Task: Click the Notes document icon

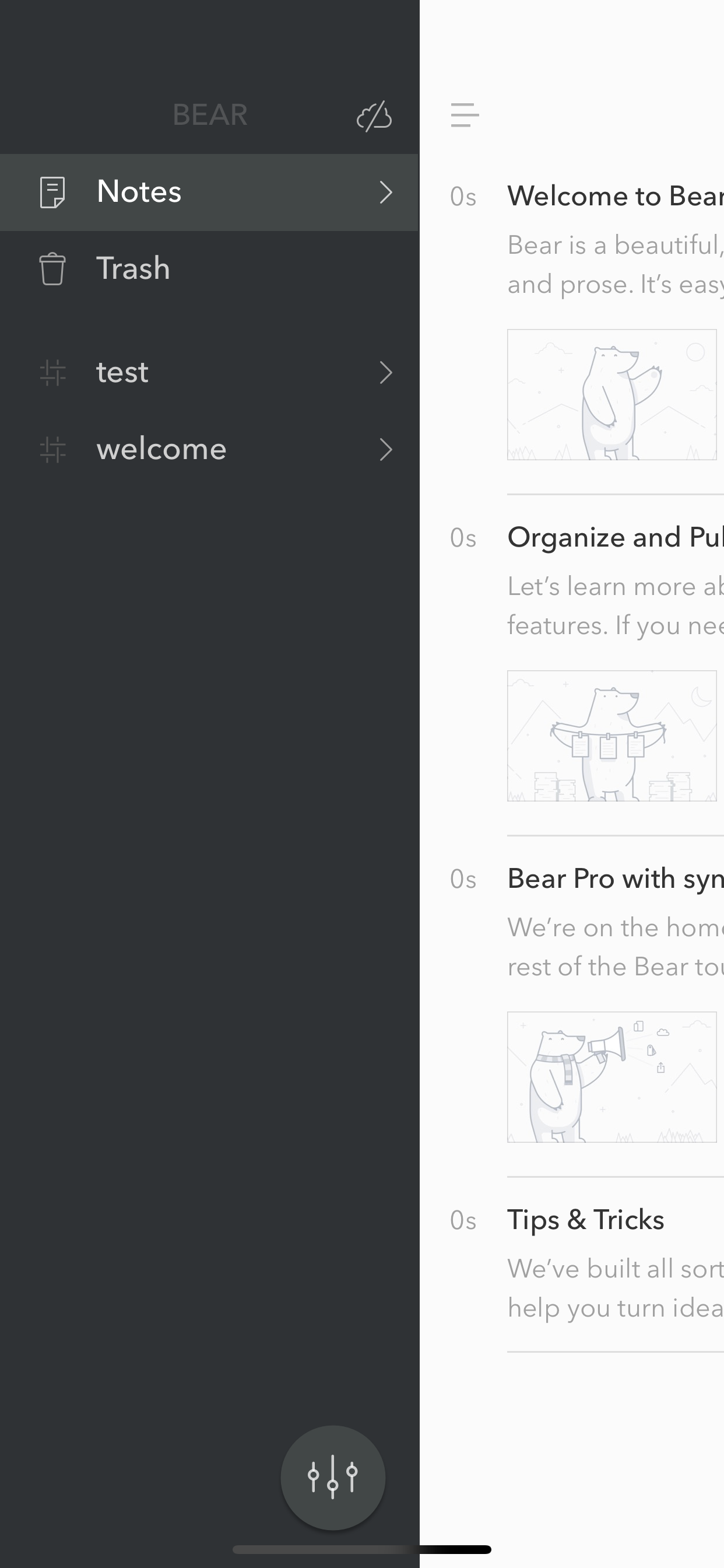Action: [x=52, y=192]
